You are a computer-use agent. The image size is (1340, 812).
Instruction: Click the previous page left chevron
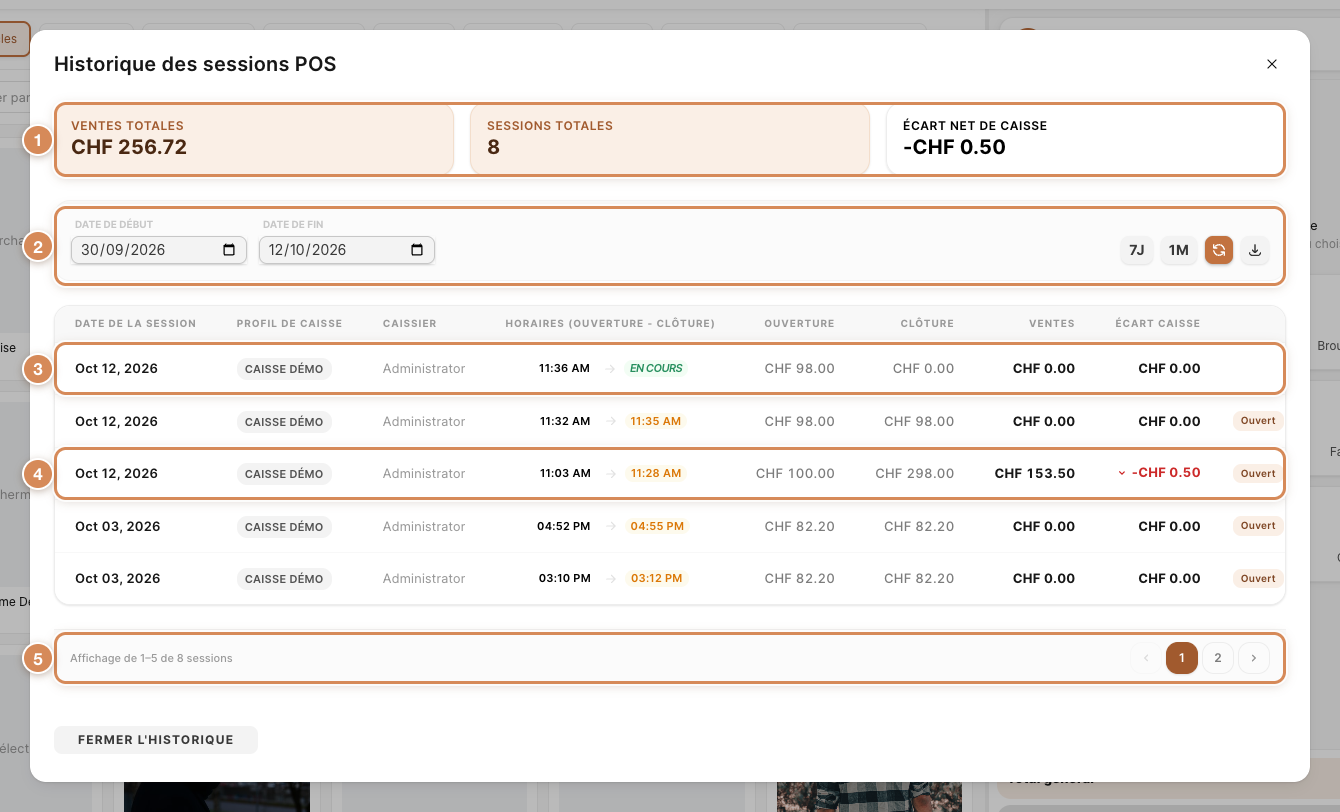click(1146, 658)
